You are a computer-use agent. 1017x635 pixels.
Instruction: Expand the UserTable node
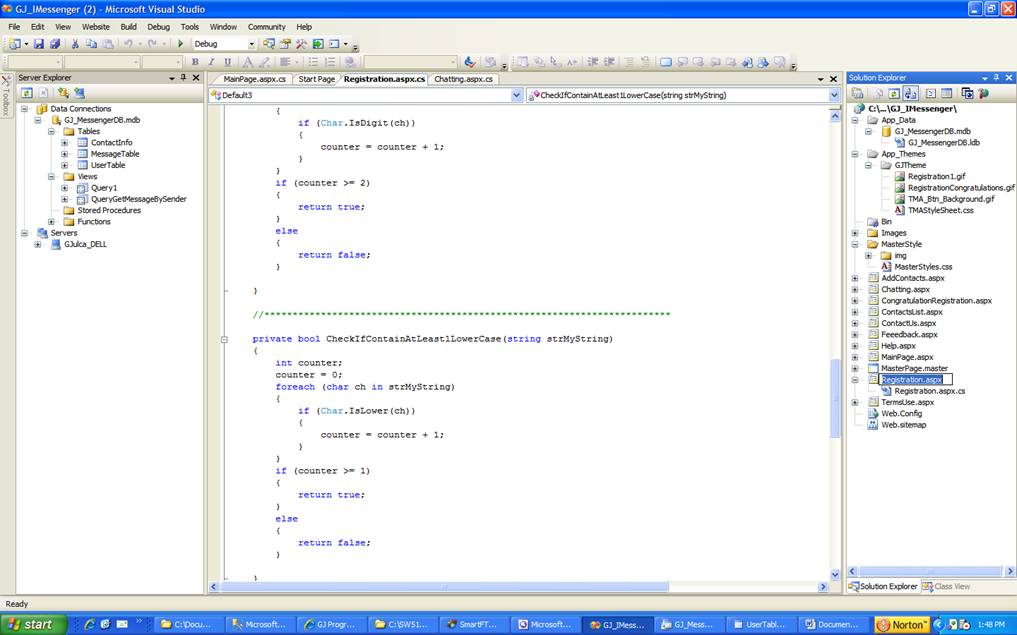click(x=65, y=165)
